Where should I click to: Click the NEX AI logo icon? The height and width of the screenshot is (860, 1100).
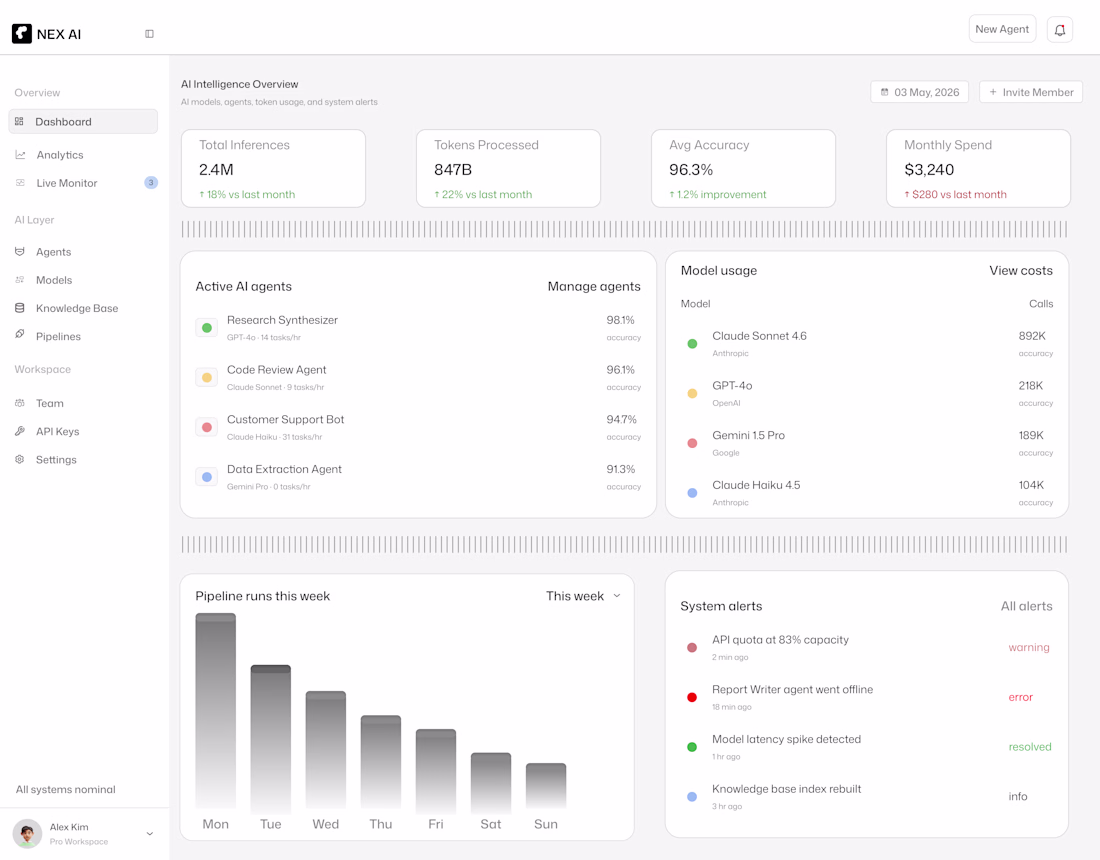pos(22,34)
